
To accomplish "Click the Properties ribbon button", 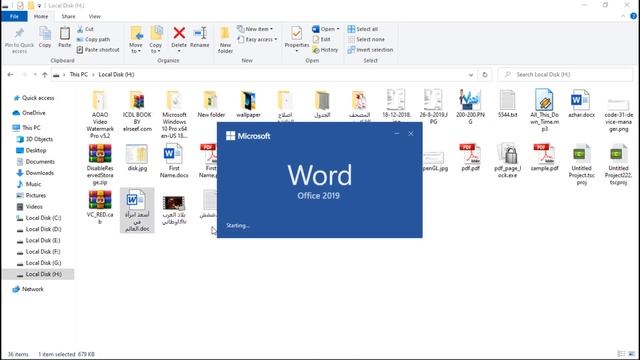I will tap(297, 38).
